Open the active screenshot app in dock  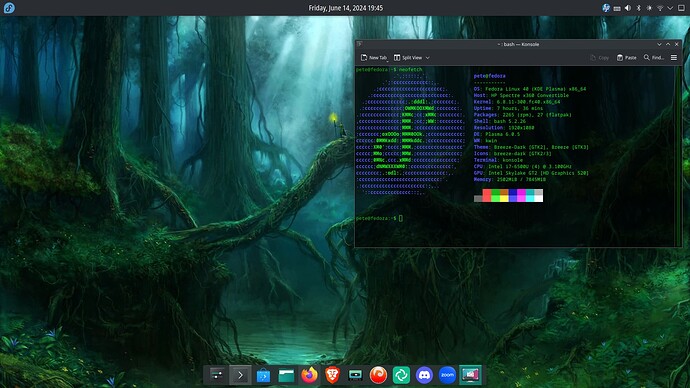[470, 375]
